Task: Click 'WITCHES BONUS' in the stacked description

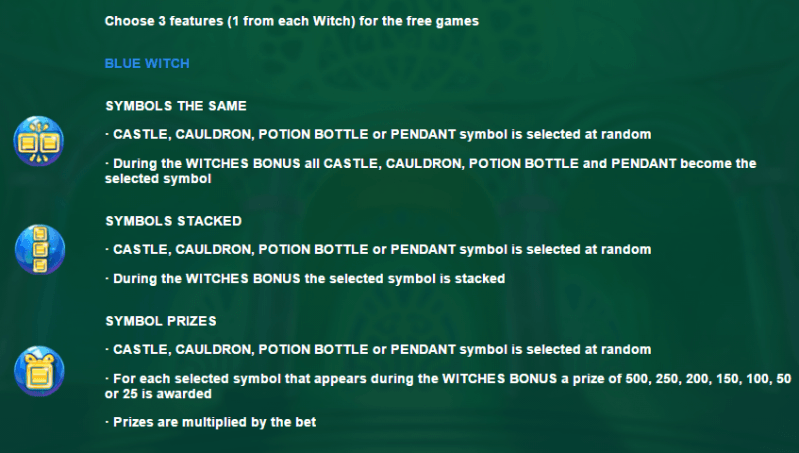Action: pyautogui.click(x=243, y=279)
